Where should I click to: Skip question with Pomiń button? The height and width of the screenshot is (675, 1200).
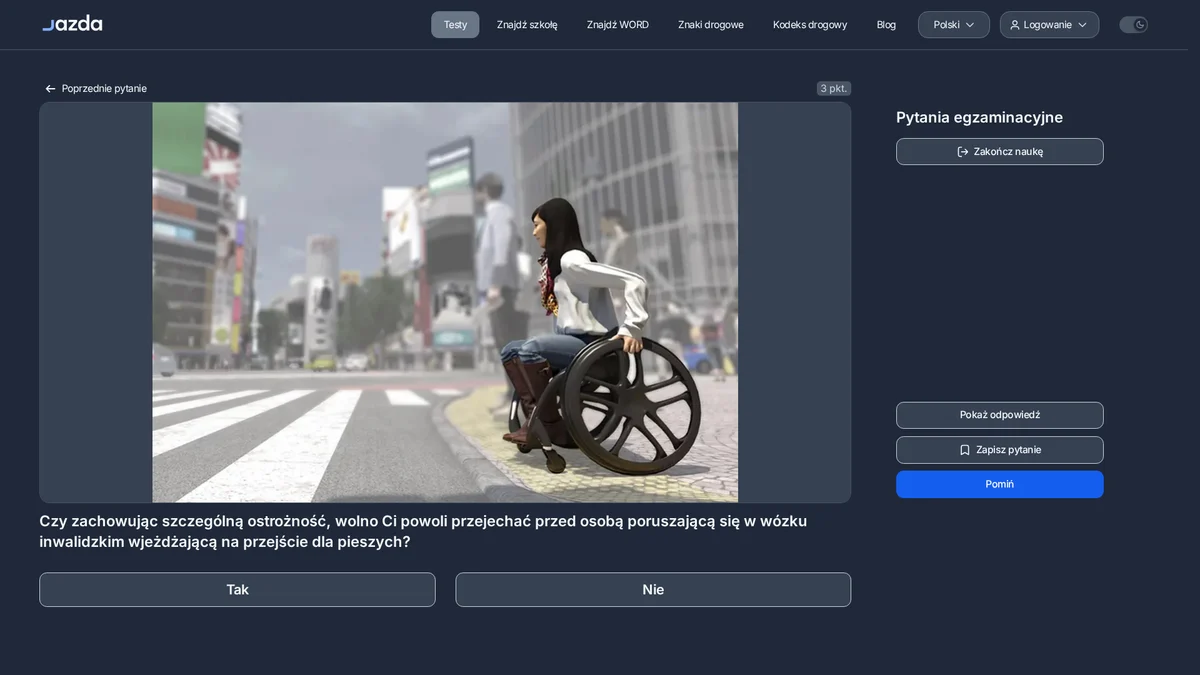pos(1000,484)
